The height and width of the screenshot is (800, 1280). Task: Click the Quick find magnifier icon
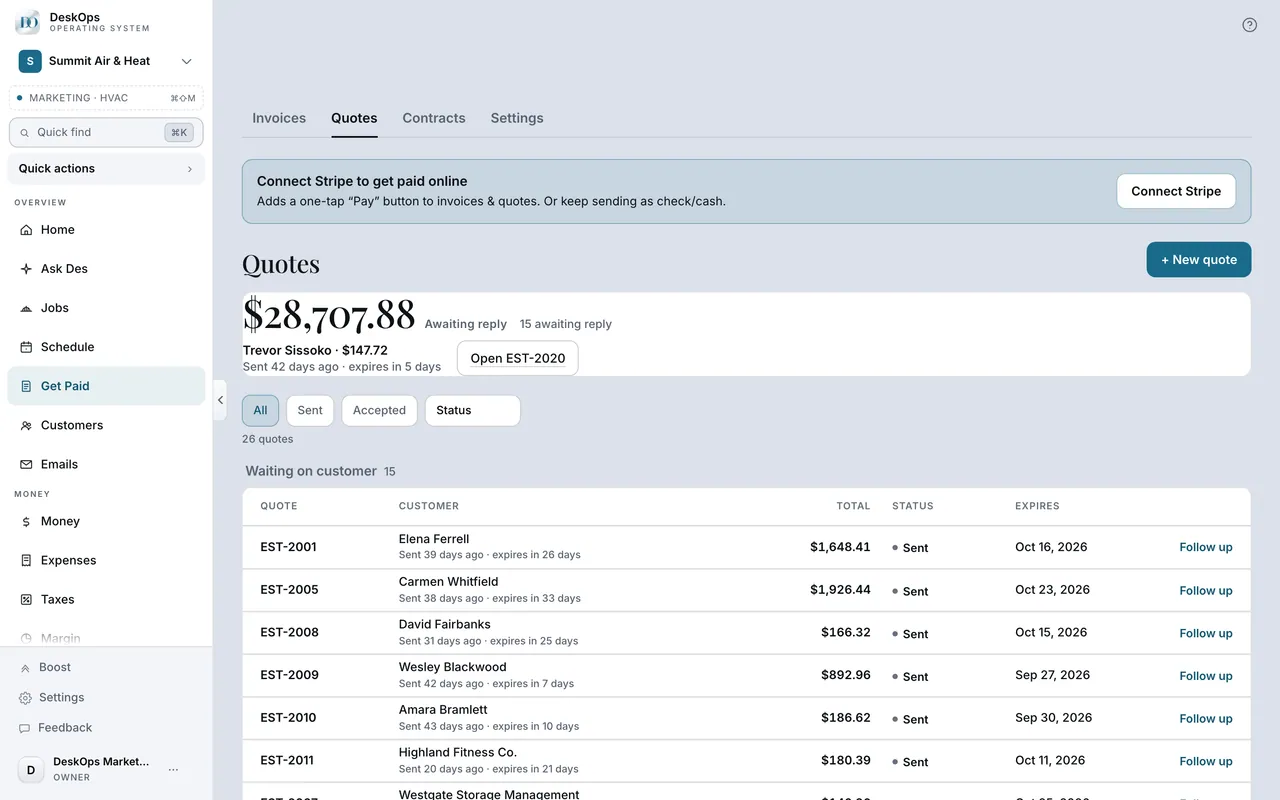click(x=25, y=132)
